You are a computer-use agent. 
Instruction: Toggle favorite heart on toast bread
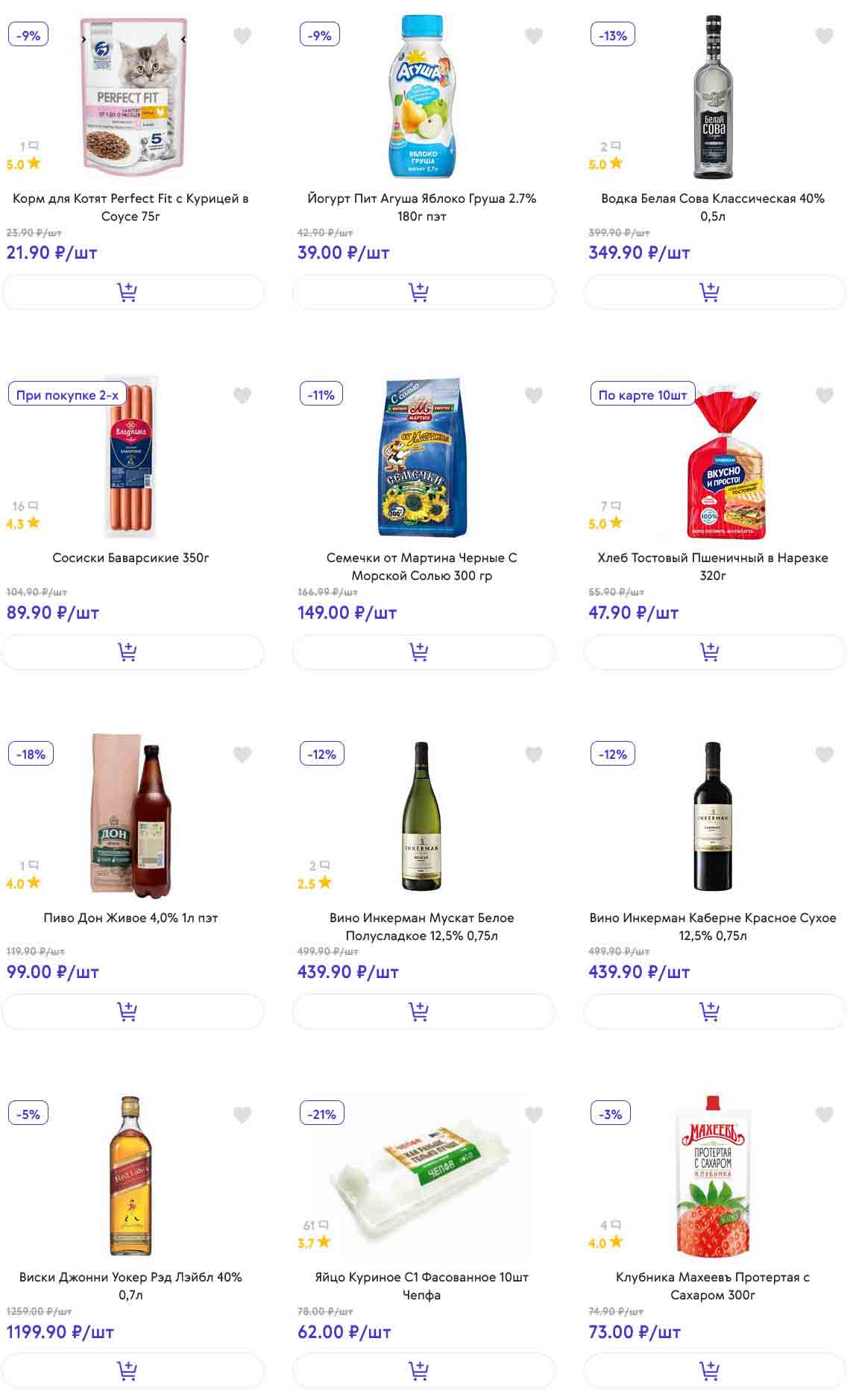pyautogui.click(x=824, y=395)
